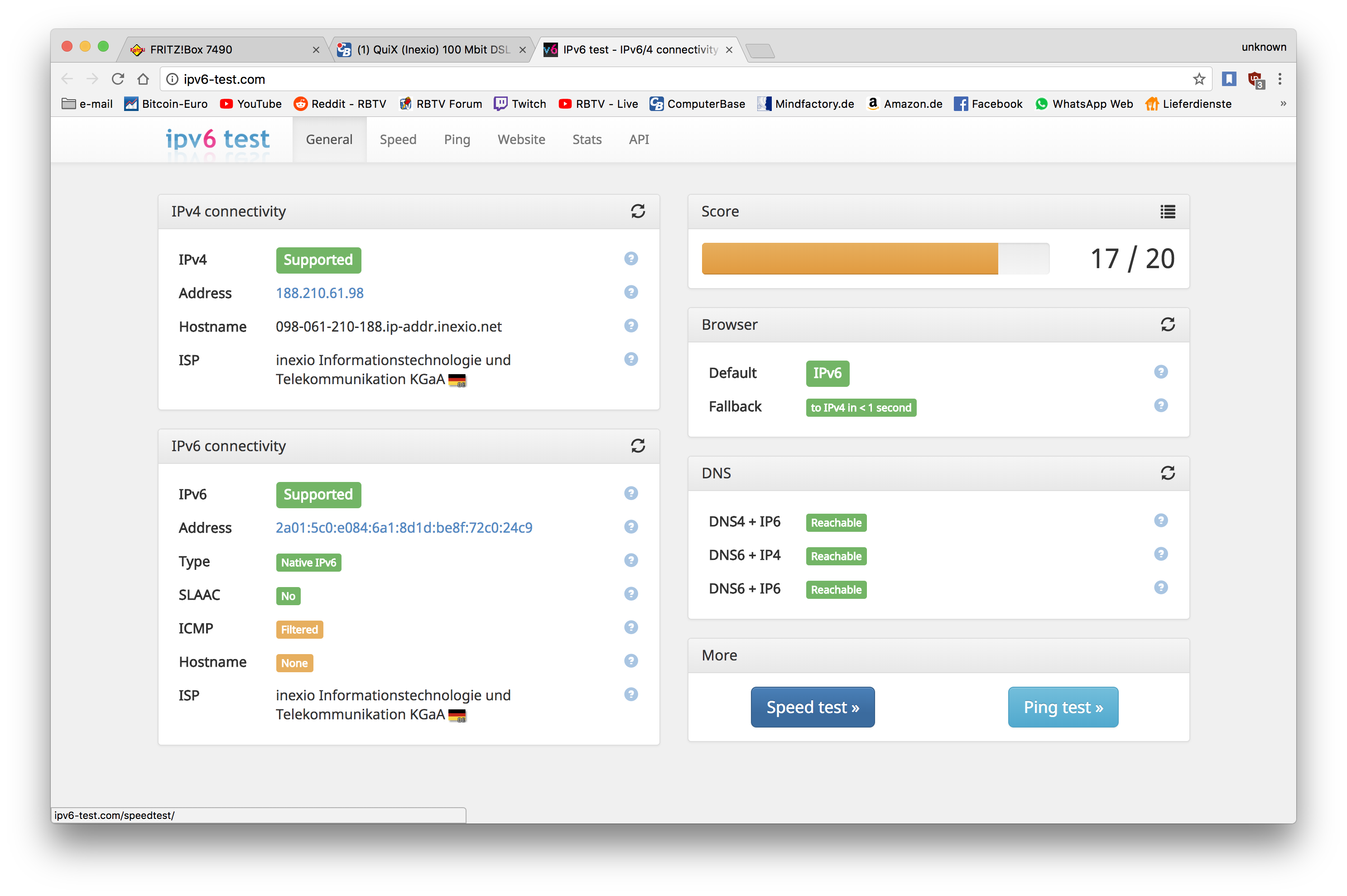
Task: Click help icon next to ICMP Filtered
Action: [630, 627]
